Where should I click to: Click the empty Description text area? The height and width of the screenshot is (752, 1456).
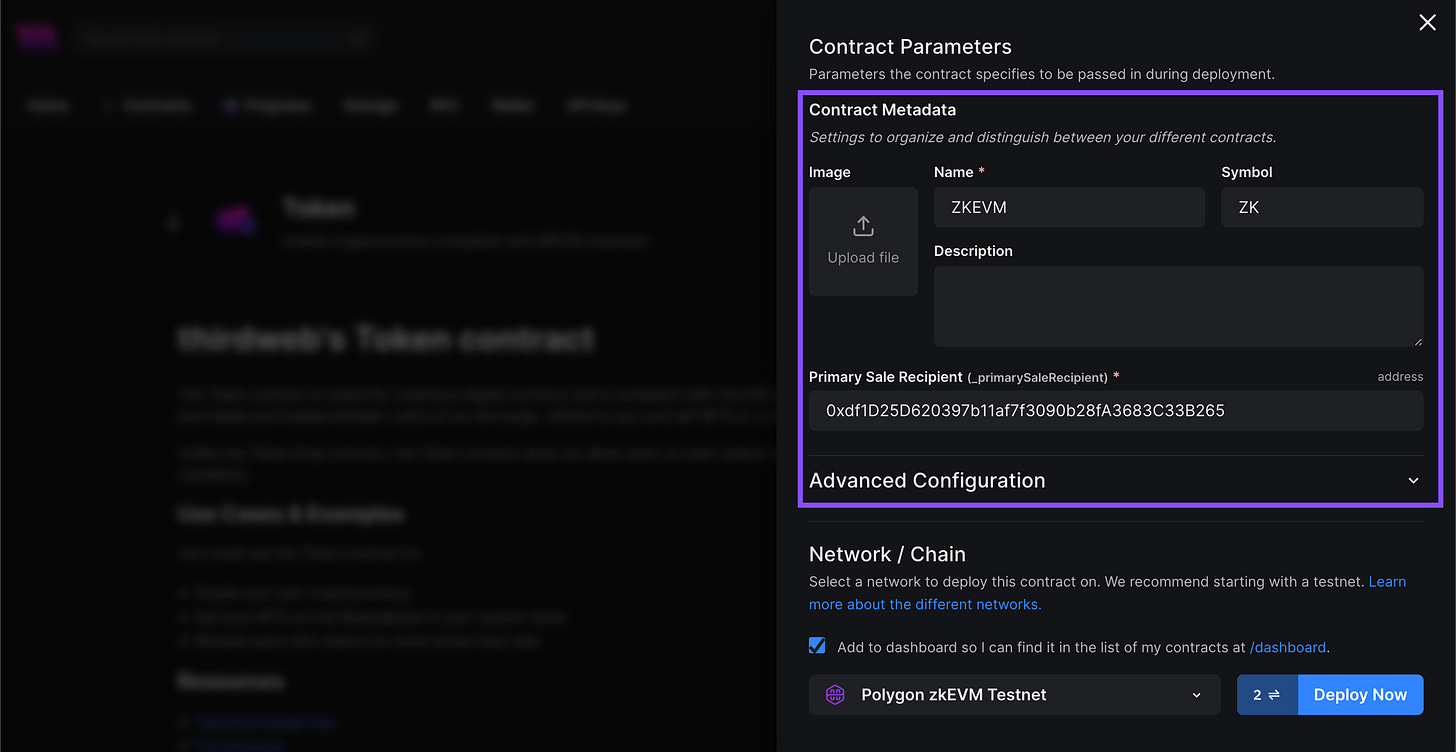pos(1178,306)
